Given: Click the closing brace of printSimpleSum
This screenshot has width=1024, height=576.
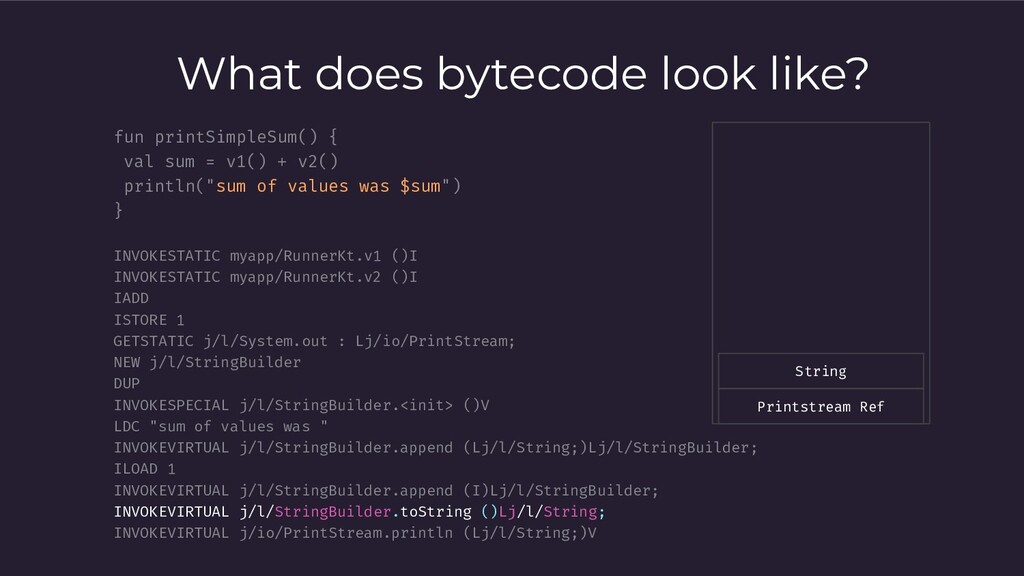Looking at the screenshot, I should click(118, 210).
